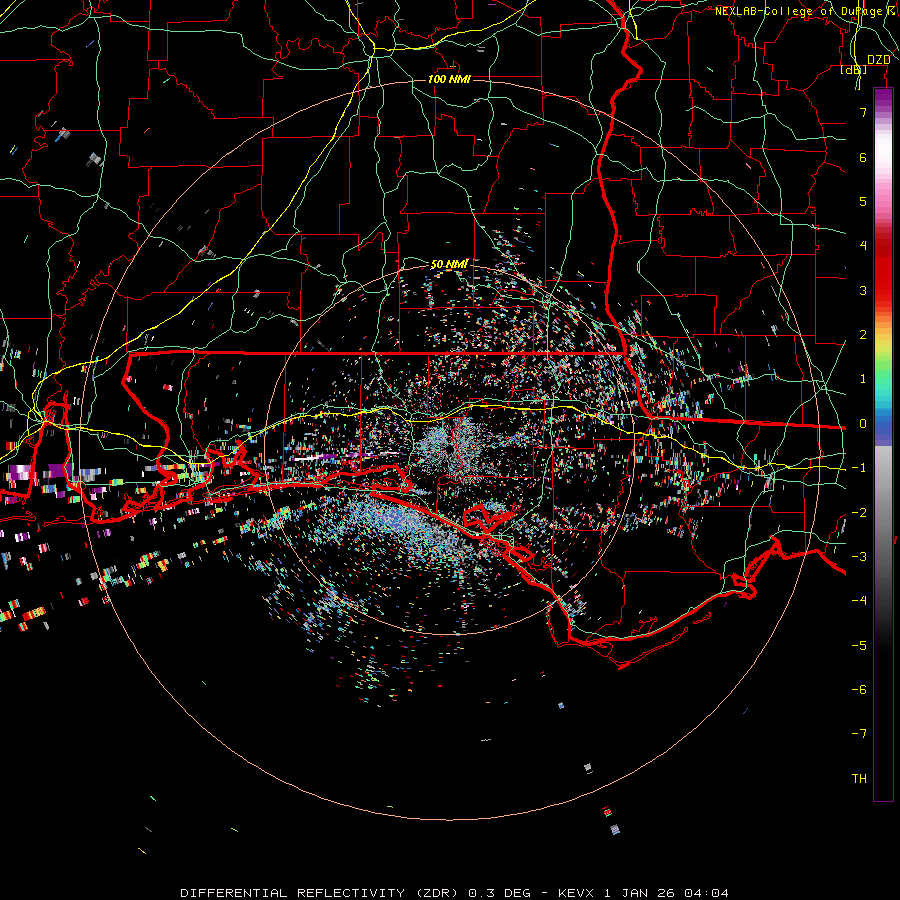
Task: Click the [dB] unit label
Action: point(853,70)
